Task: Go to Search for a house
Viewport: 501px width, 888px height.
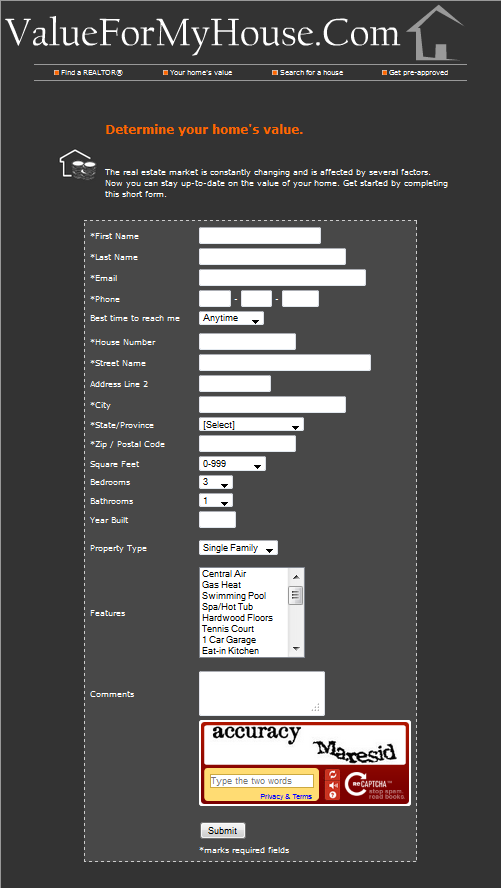Action: click(x=307, y=72)
